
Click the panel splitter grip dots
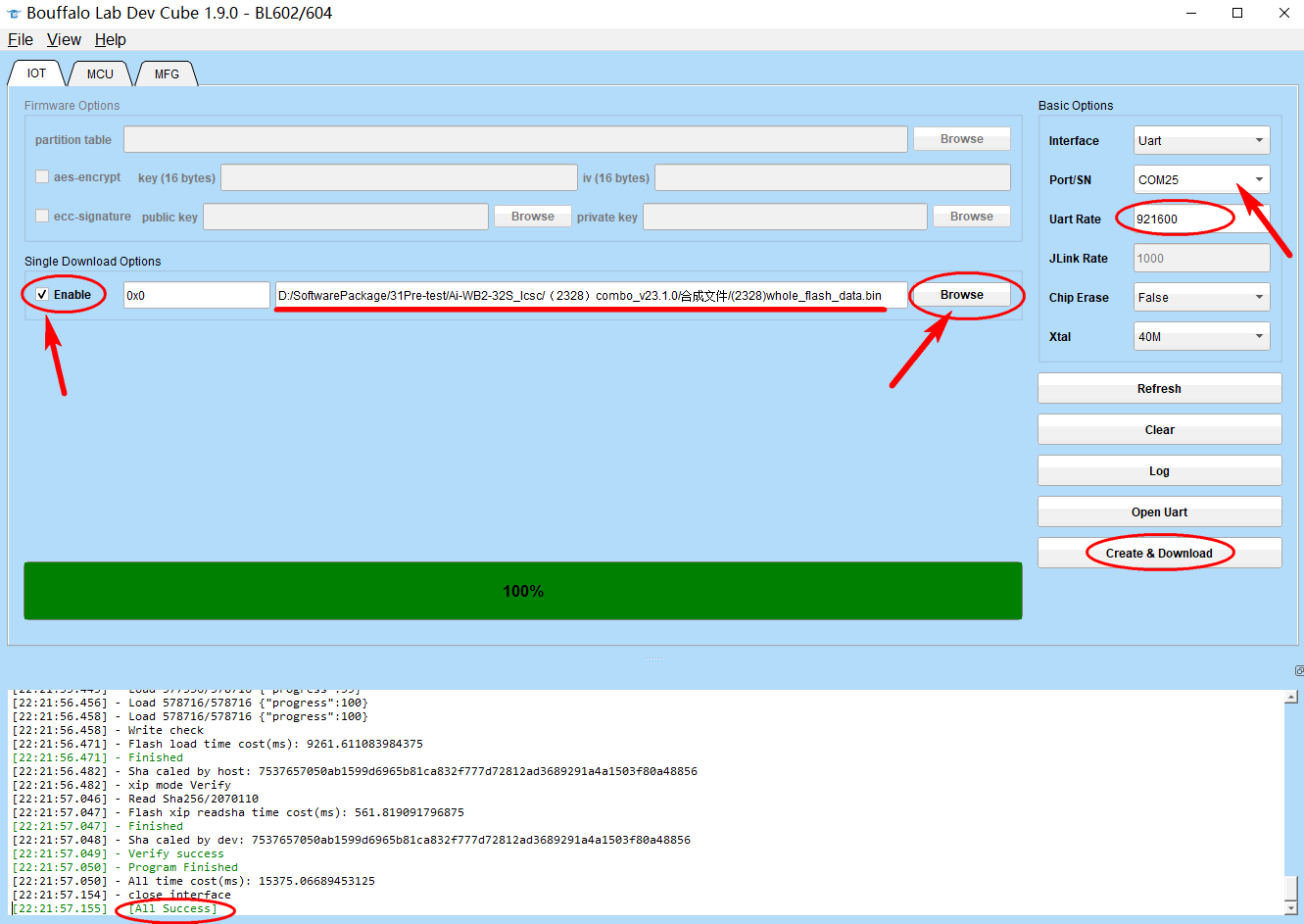tap(653, 657)
